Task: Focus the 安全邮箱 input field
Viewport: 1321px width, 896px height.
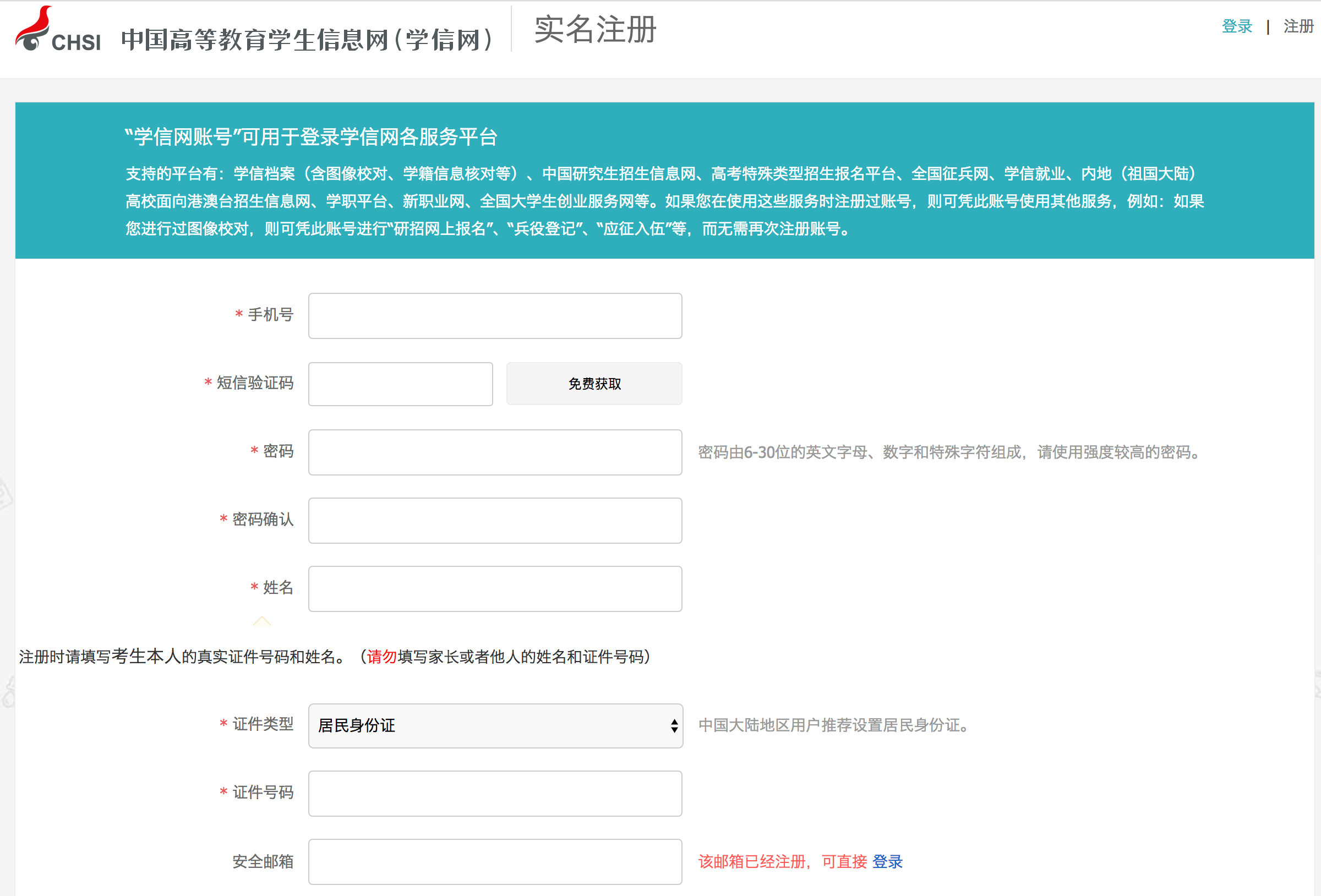Action: coord(494,861)
